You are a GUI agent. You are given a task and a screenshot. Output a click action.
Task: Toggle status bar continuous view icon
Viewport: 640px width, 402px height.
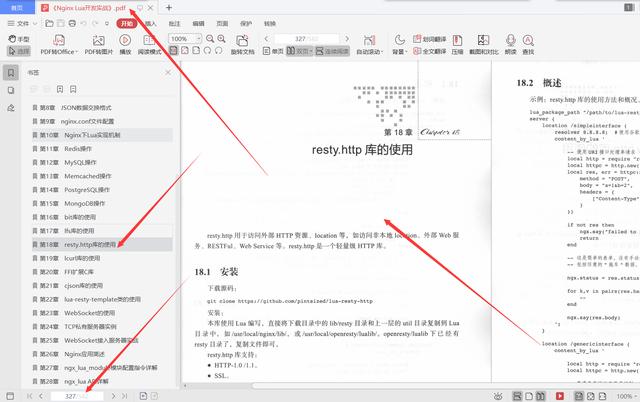click(x=517, y=396)
